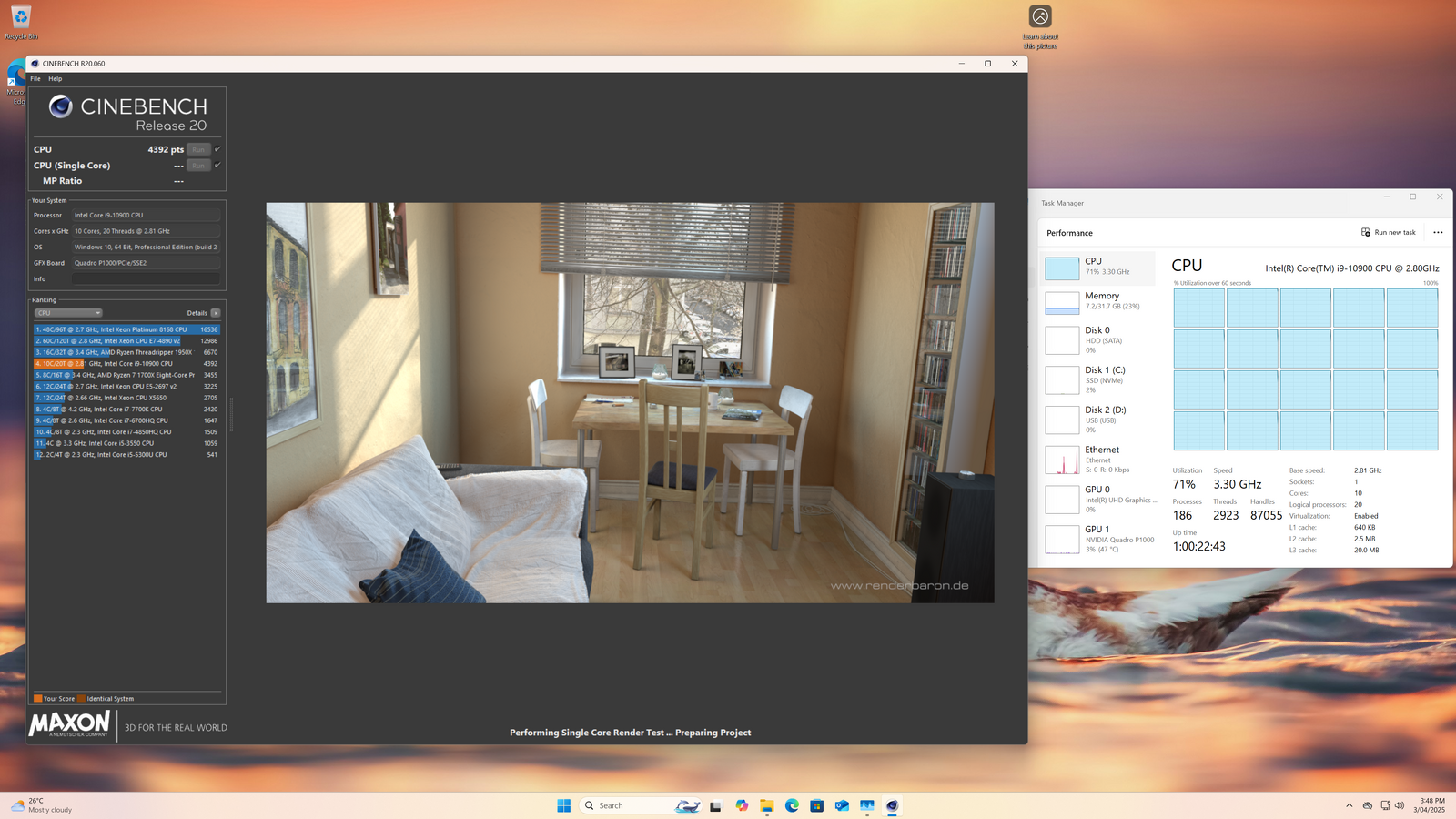Viewport: 1456px width, 819px height.
Task: Select ranking row Intel Xeon CPU E5-2697 v2
Action: (126, 387)
